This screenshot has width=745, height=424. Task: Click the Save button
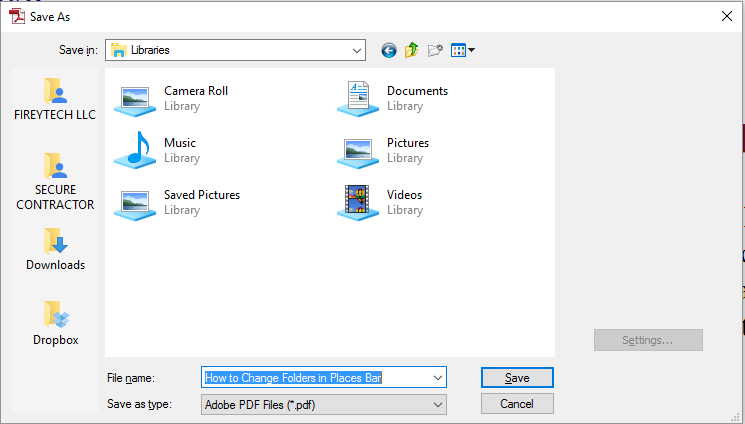pyautogui.click(x=516, y=378)
